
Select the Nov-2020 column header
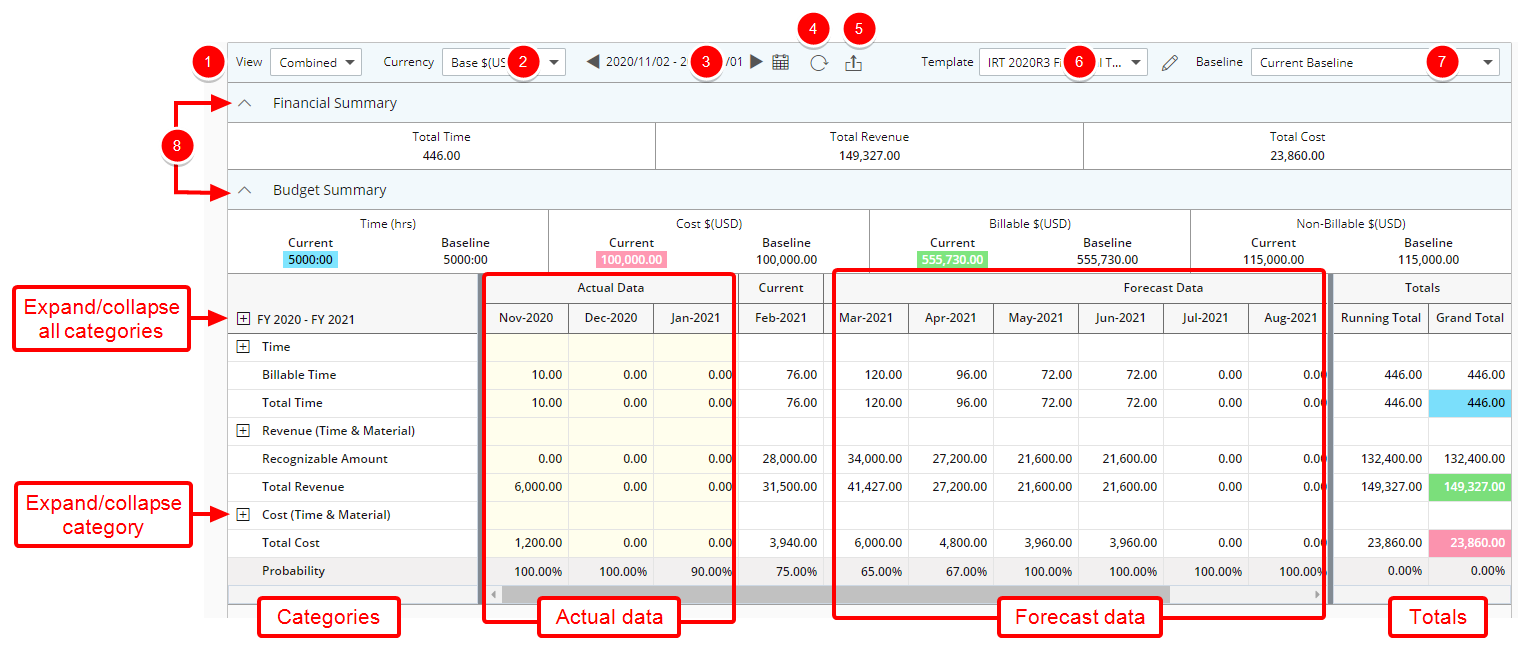tap(526, 318)
